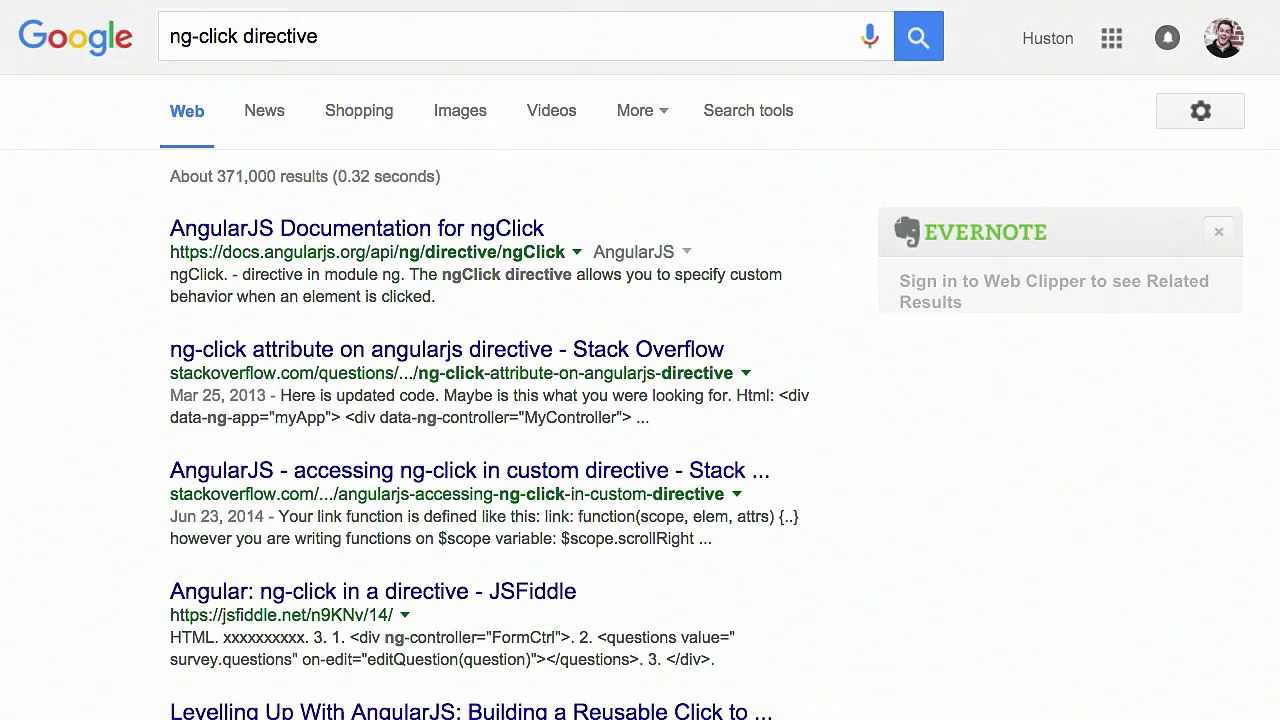Click the AngularJS publisher label
This screenshot has height=720, width=1280.
[x=633, y=252]
